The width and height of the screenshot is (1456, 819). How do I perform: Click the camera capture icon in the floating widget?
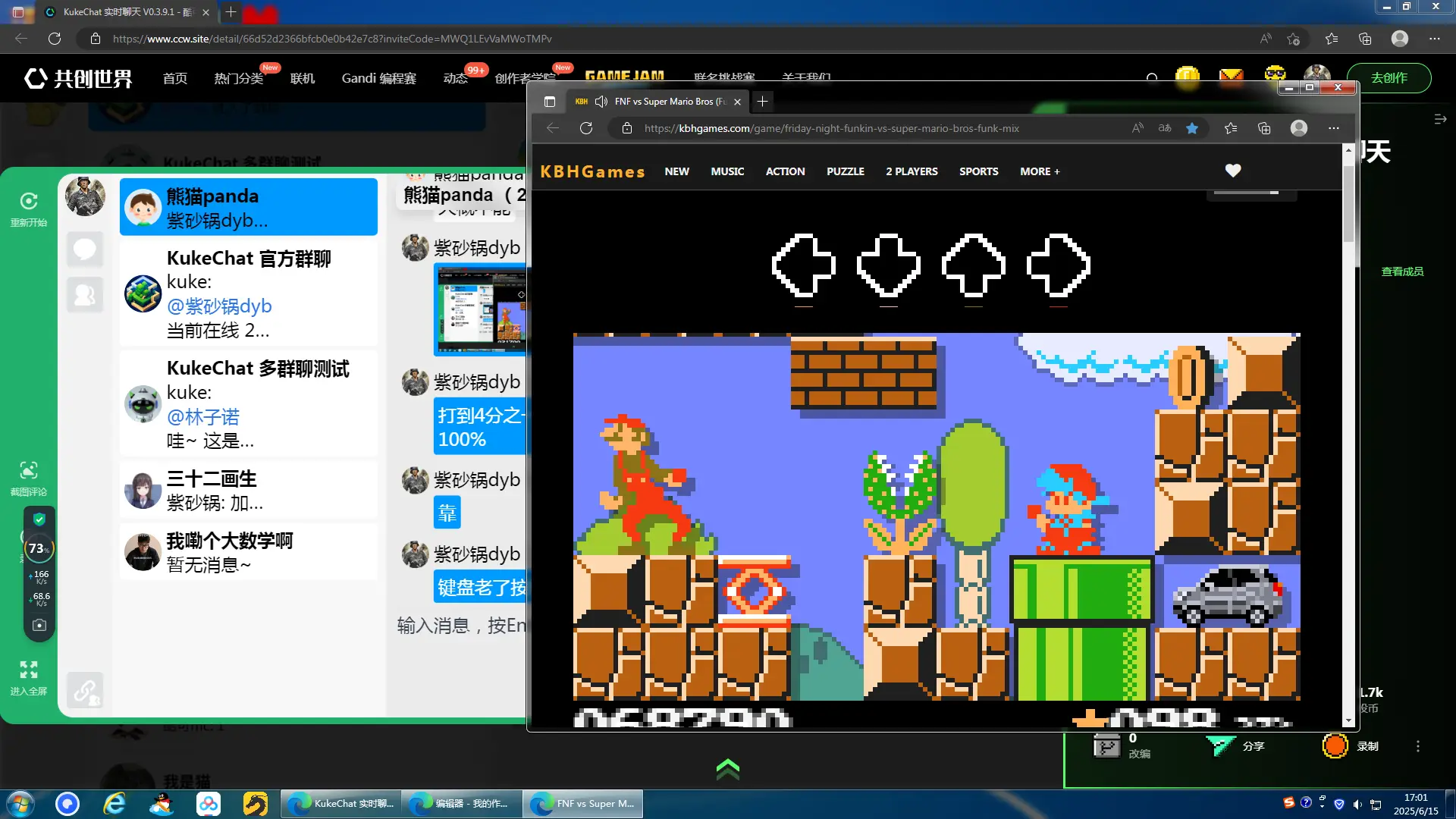(39, 626)
